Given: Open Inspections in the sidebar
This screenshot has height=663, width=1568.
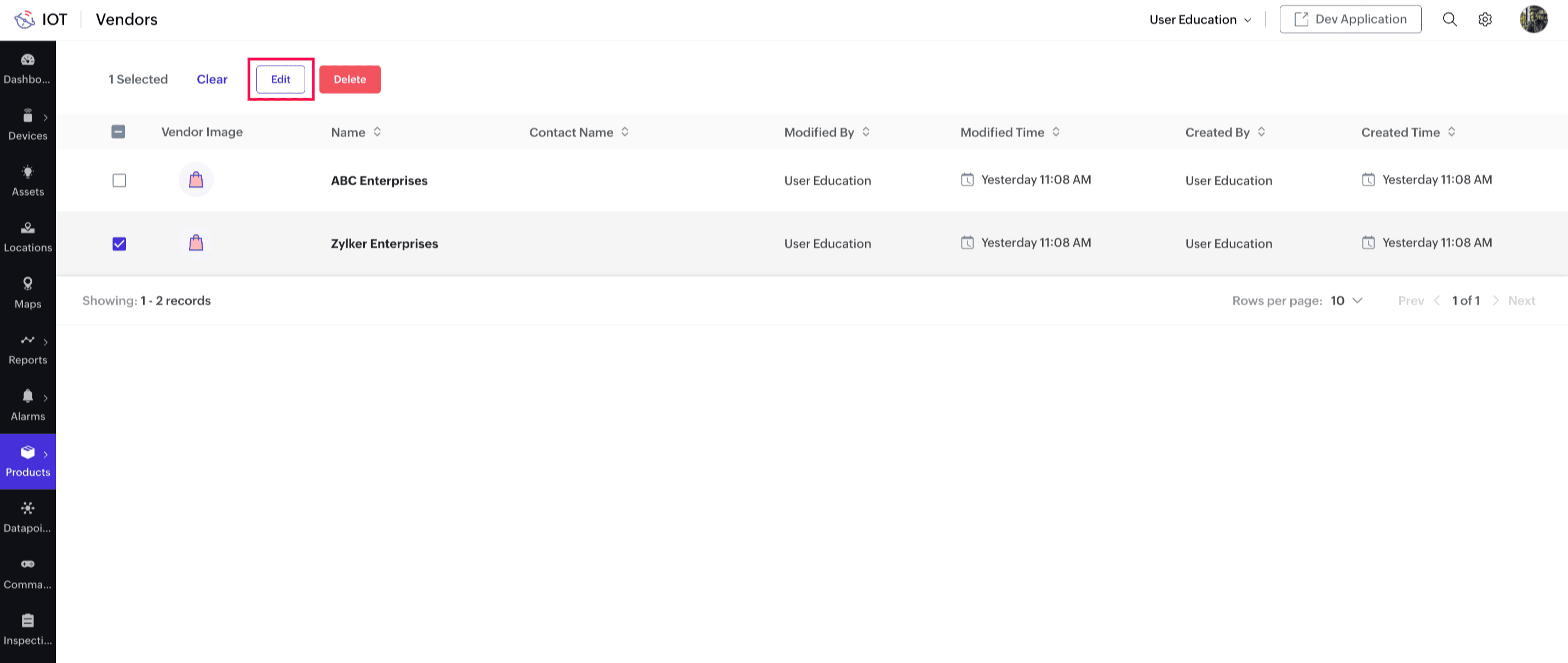Looking at the screenshot, I should click(27, 629).
